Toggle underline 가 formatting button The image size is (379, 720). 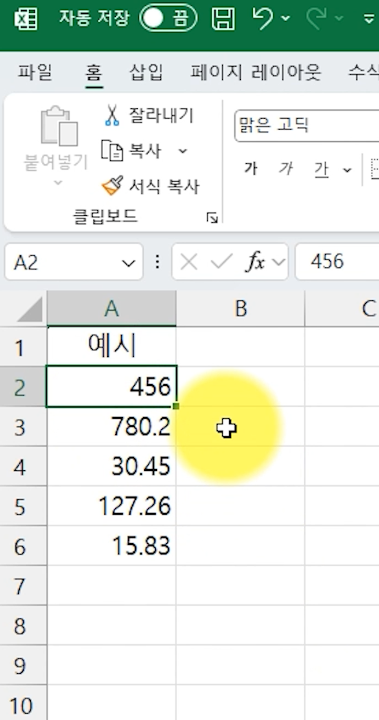(322, 169)
